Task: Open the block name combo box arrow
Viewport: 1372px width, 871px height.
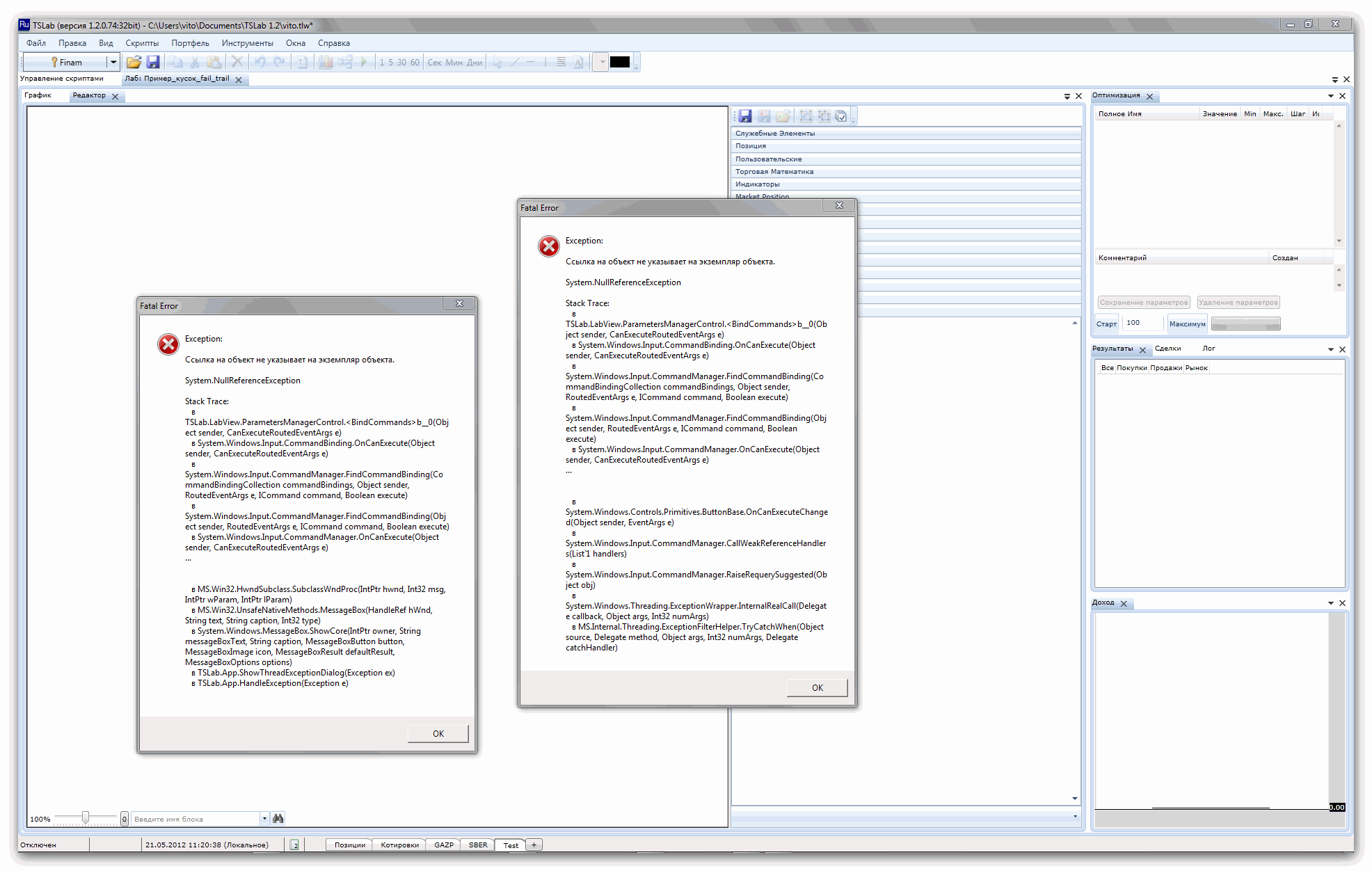Action: tap(264, 819)
